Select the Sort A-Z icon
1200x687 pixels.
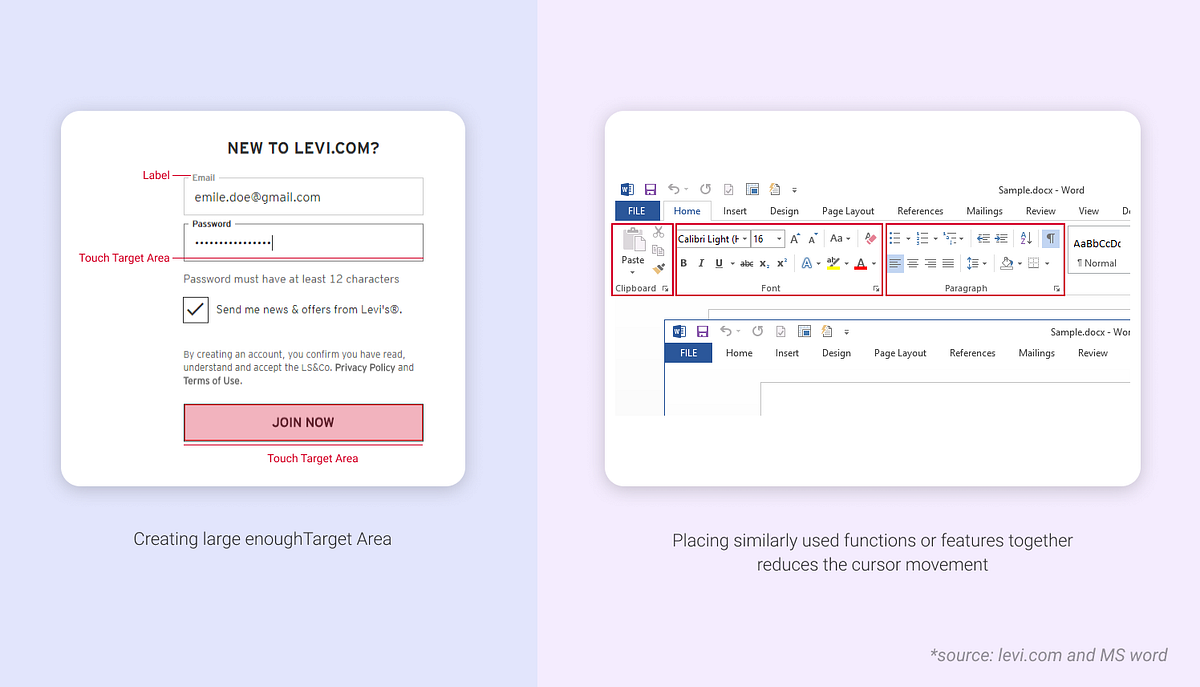1025,238
